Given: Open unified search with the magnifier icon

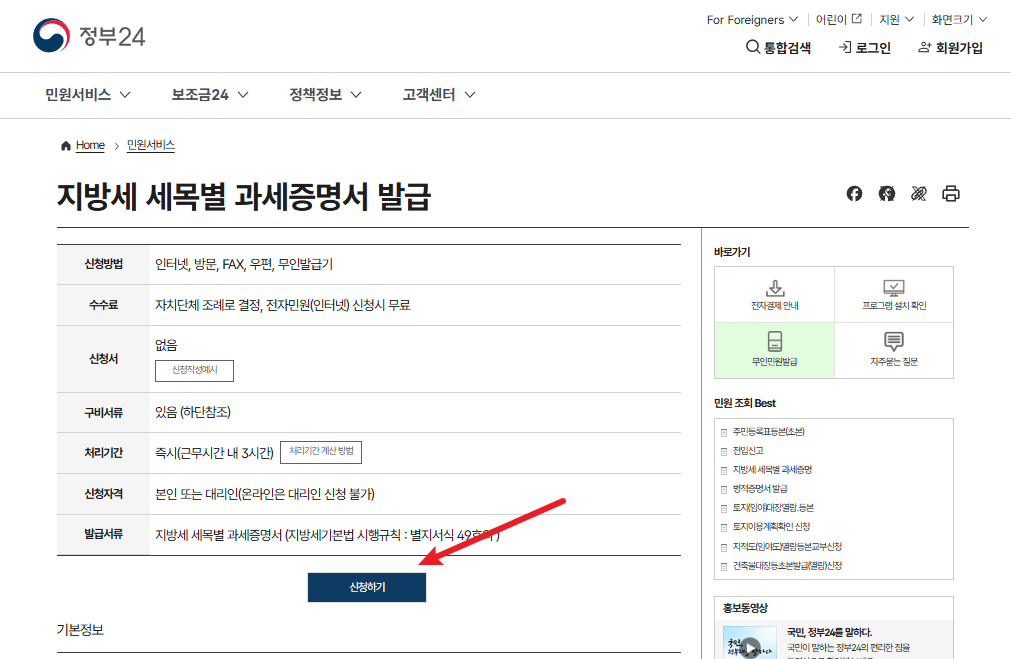Looking at the screenshot, I should tap(752, 46).
